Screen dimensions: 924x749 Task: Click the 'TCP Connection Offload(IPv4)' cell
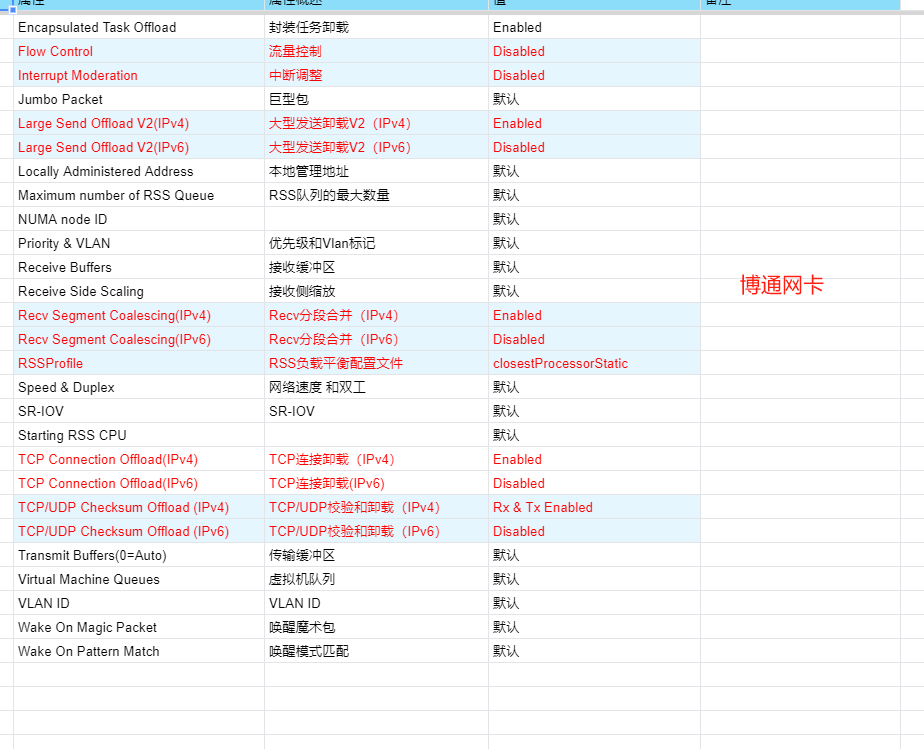139,459
